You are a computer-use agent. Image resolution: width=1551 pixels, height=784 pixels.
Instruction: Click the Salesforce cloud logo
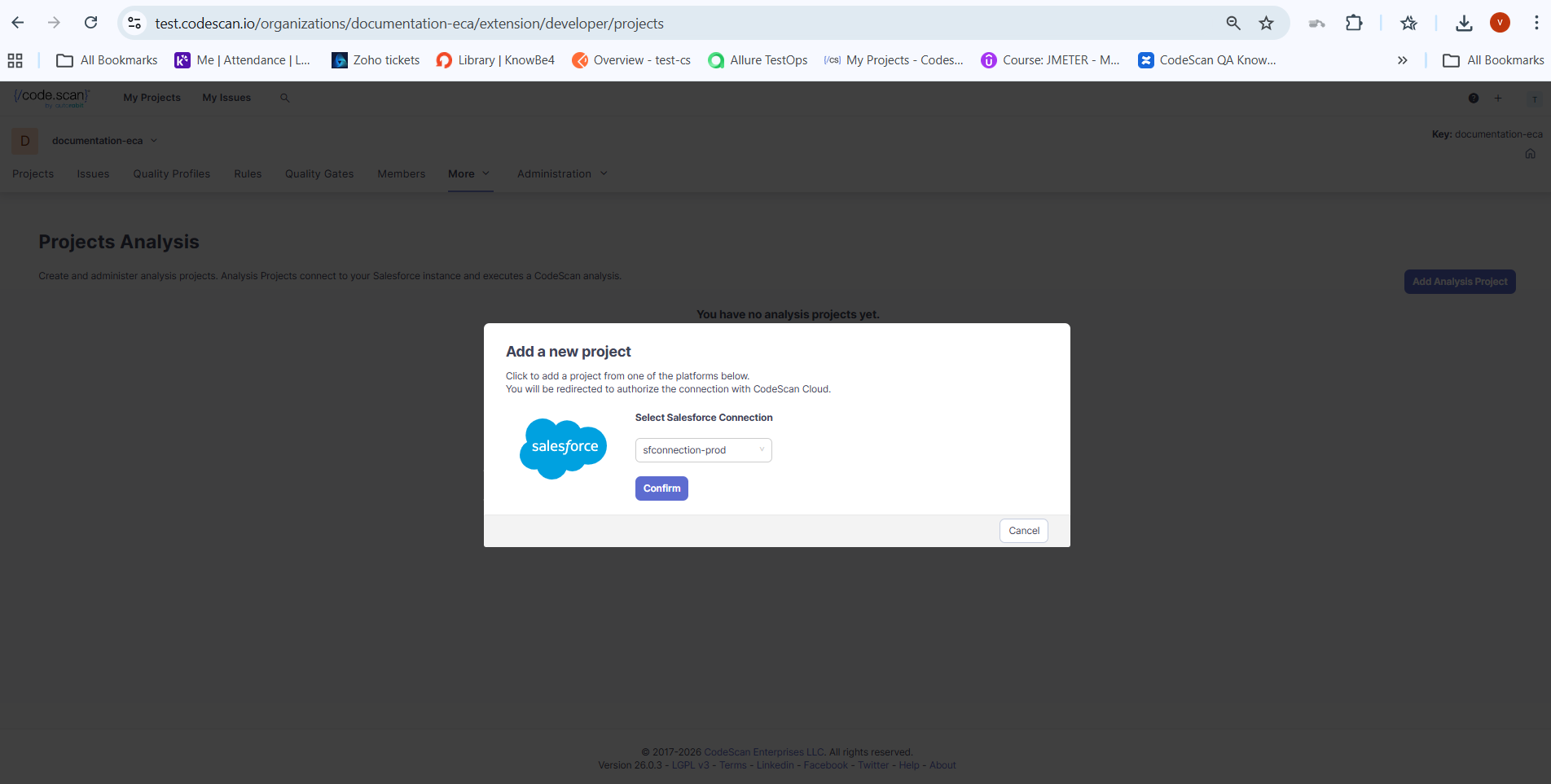pos(563,448)
